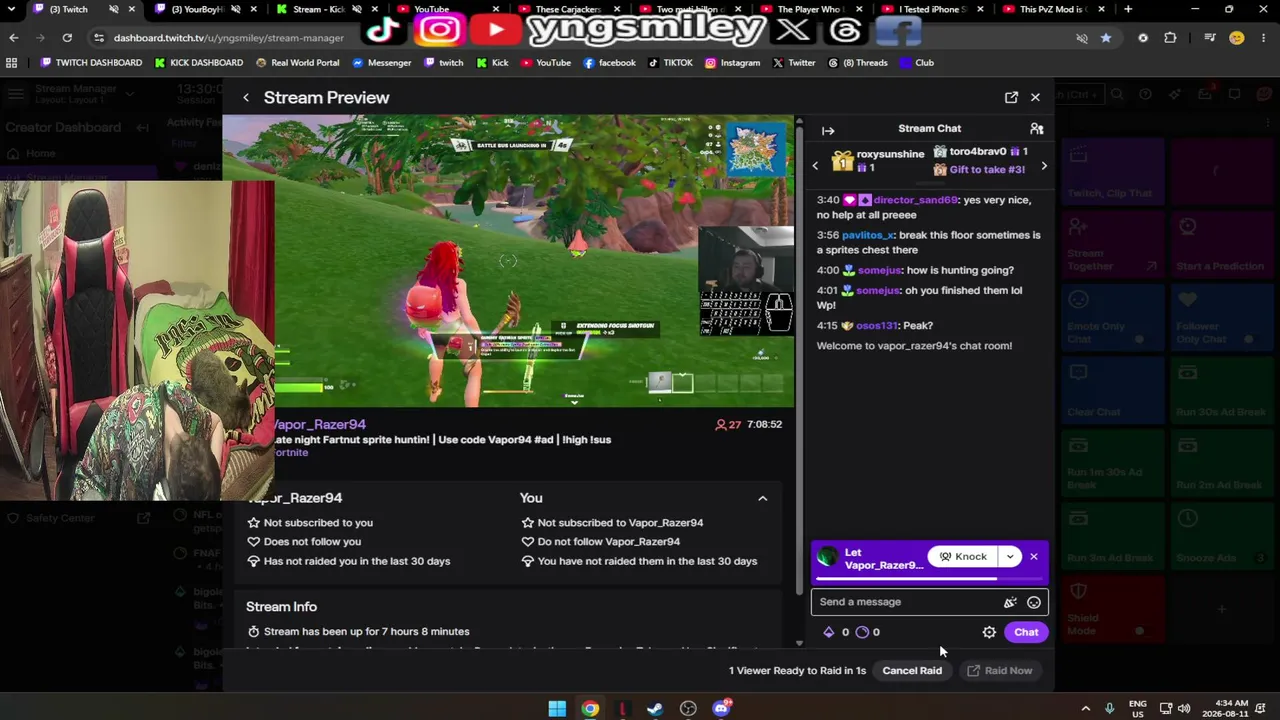1280x720 pixels.
Task: Click the address bar URL
Action: click(x=229, y=38)
